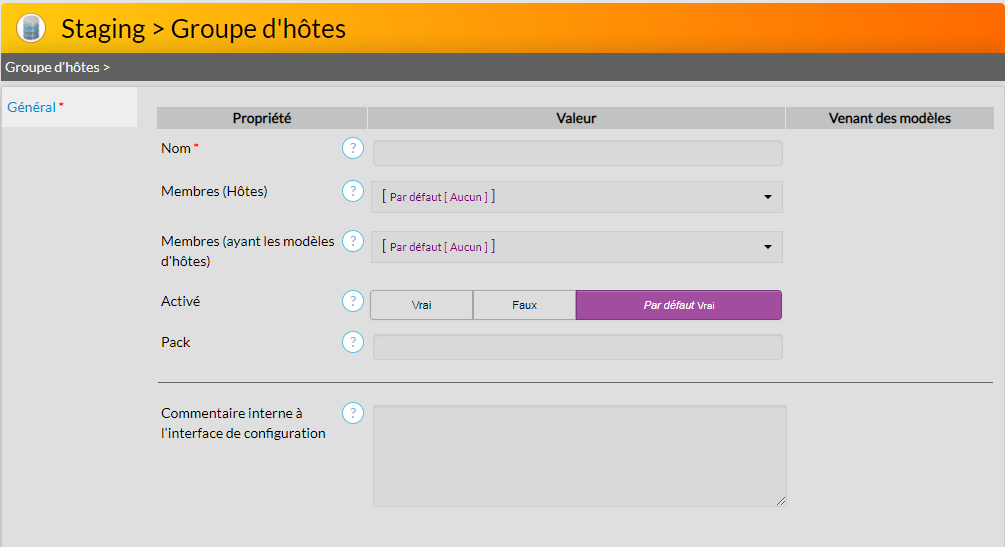The height and width of the screenshot is (547, 1005).
Task: Select Par défaut Vrai for Activé
Action: 678,305
